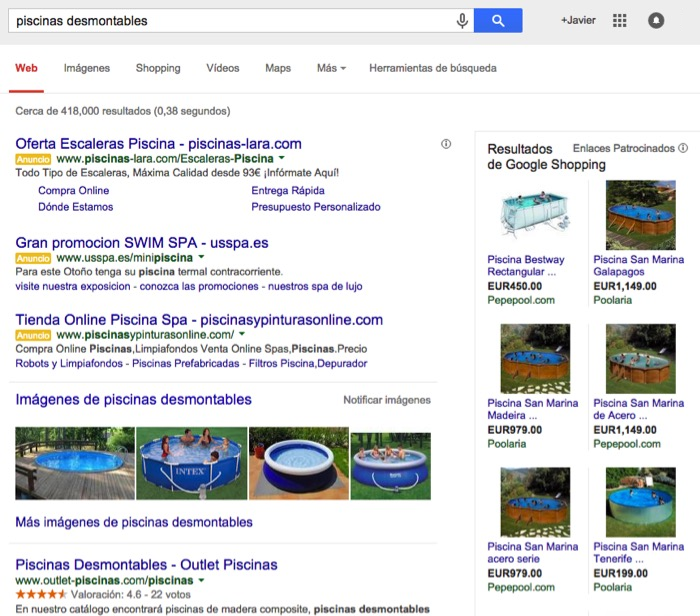Open Herramientas de búsqueda

[433, 68]
